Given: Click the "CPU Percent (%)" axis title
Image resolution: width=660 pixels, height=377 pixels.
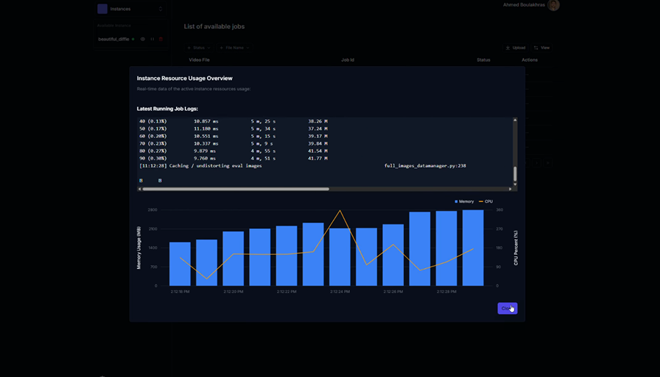Looking at the screenshot, I should click(x=516, y=248).
